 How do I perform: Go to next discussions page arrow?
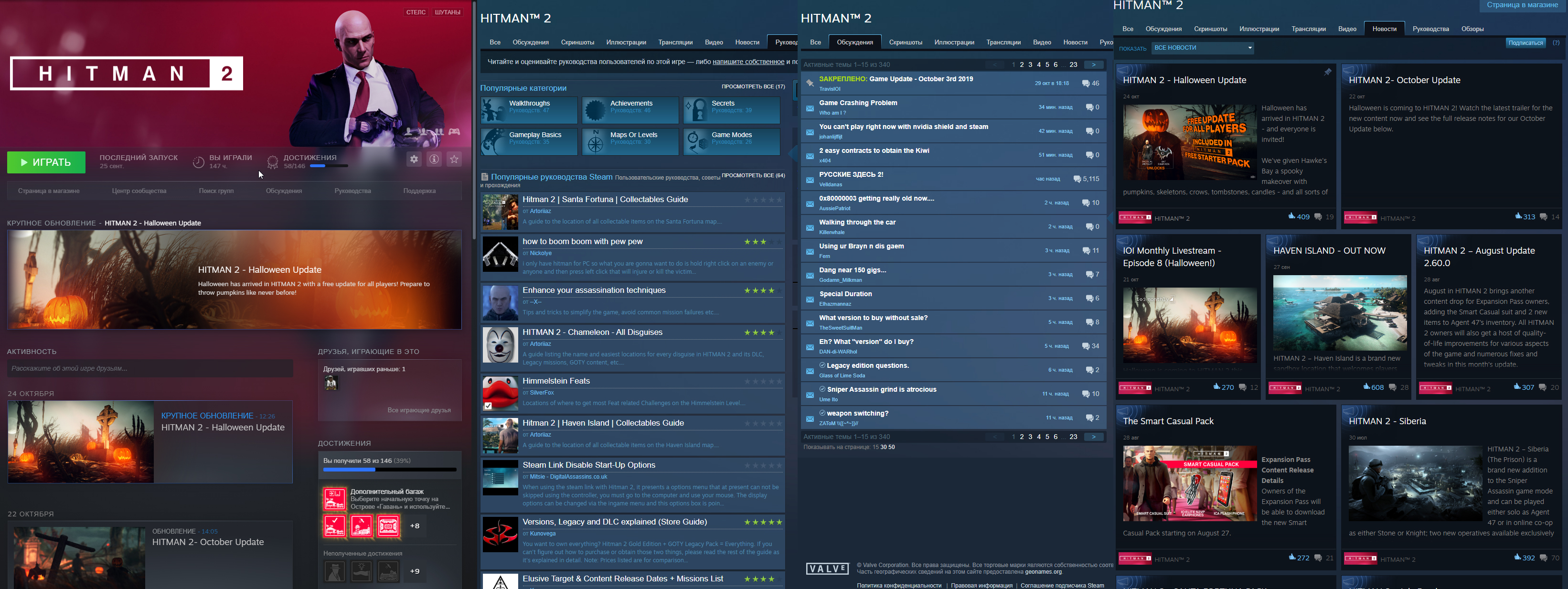tap(1093, 64)
